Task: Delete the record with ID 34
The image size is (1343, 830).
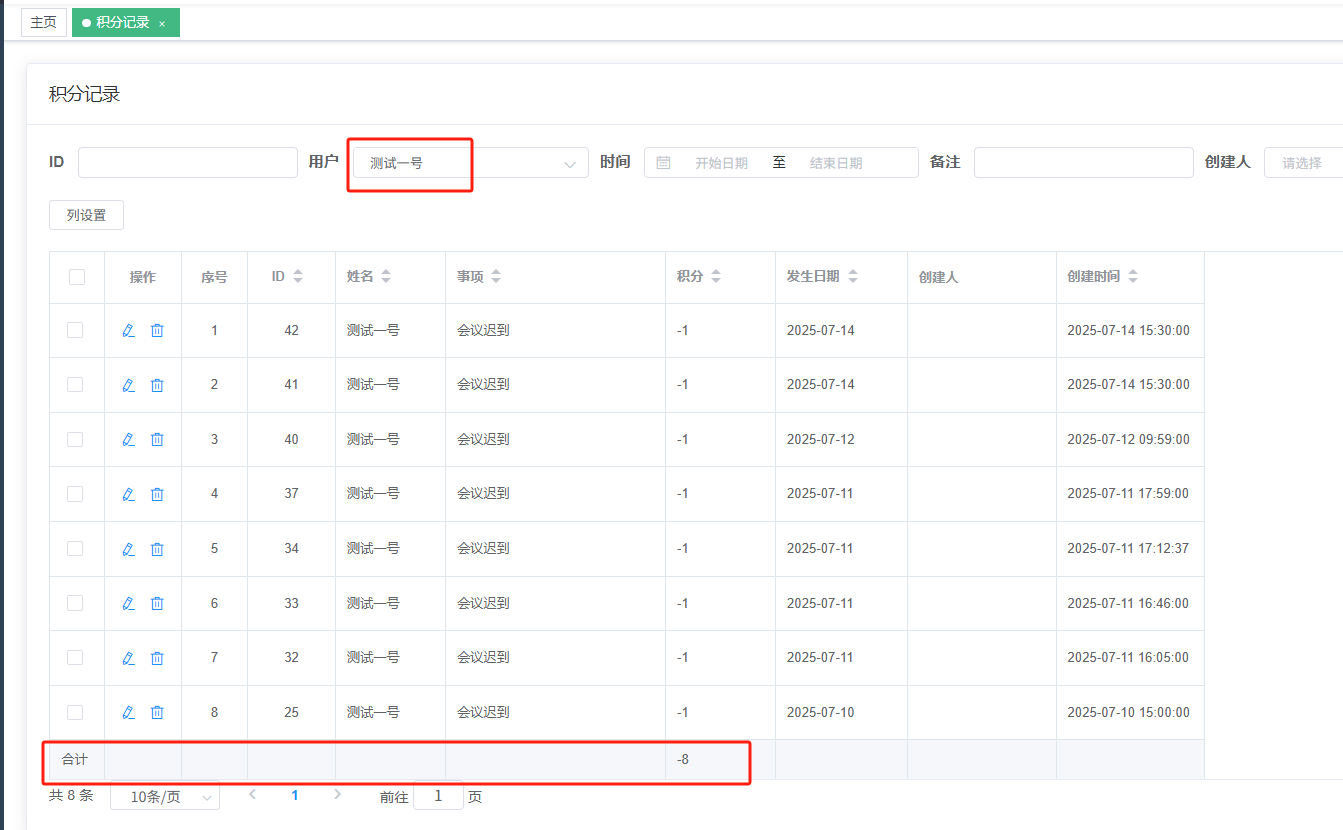Action: click(x=157, y=549)
